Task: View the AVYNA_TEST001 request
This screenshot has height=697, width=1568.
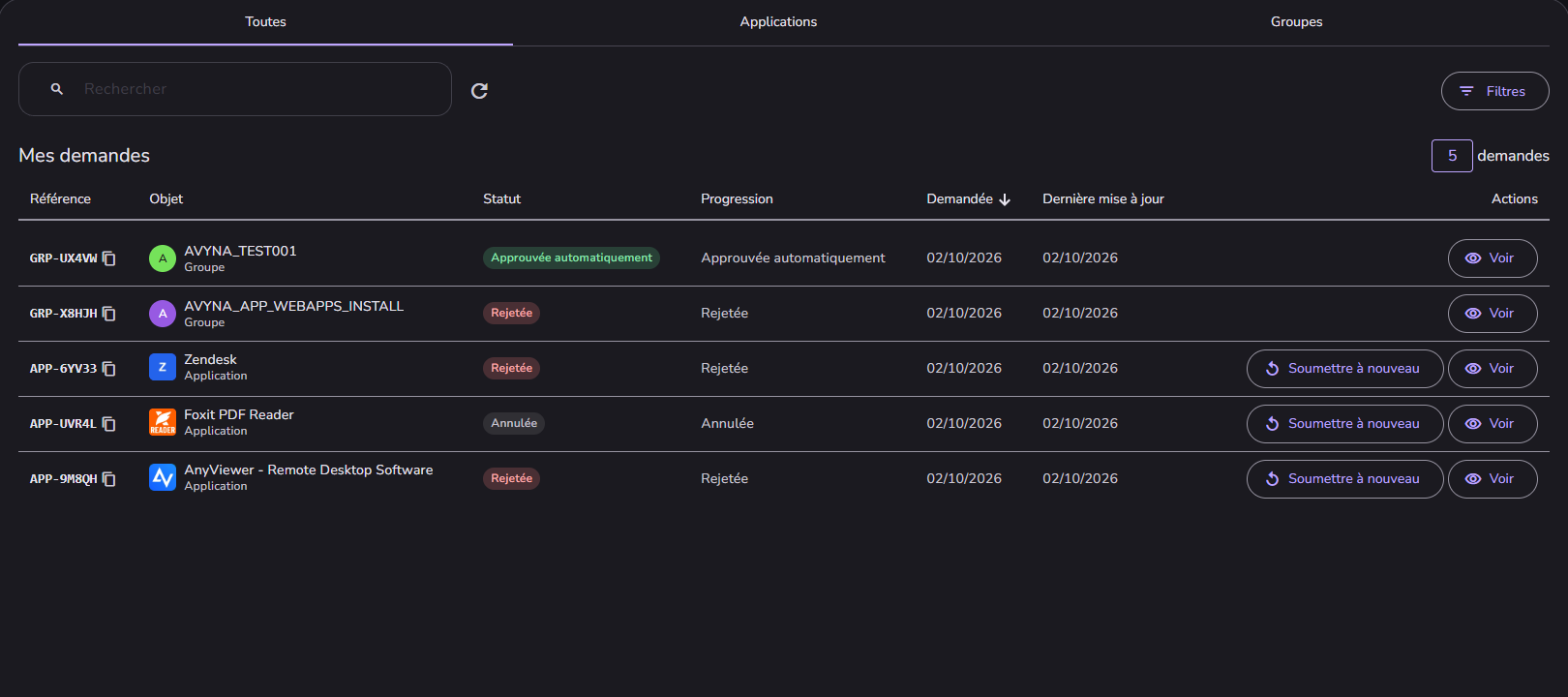Action: (x=1493, y=258)
